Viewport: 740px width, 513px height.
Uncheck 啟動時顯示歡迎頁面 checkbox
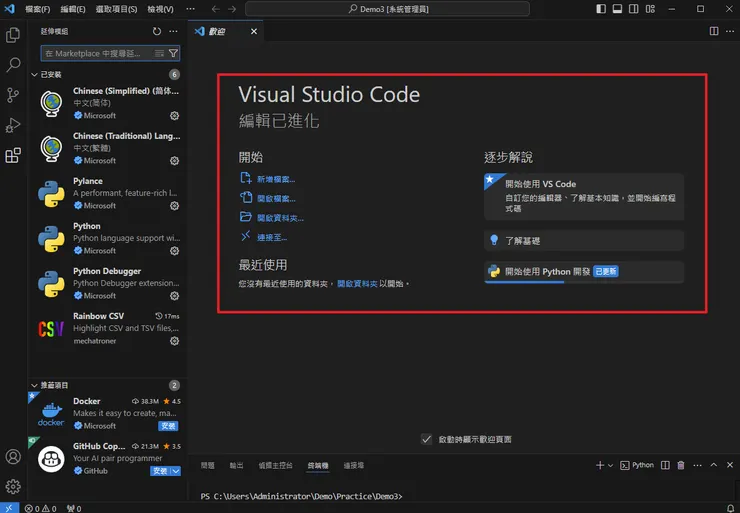[427, 439]
